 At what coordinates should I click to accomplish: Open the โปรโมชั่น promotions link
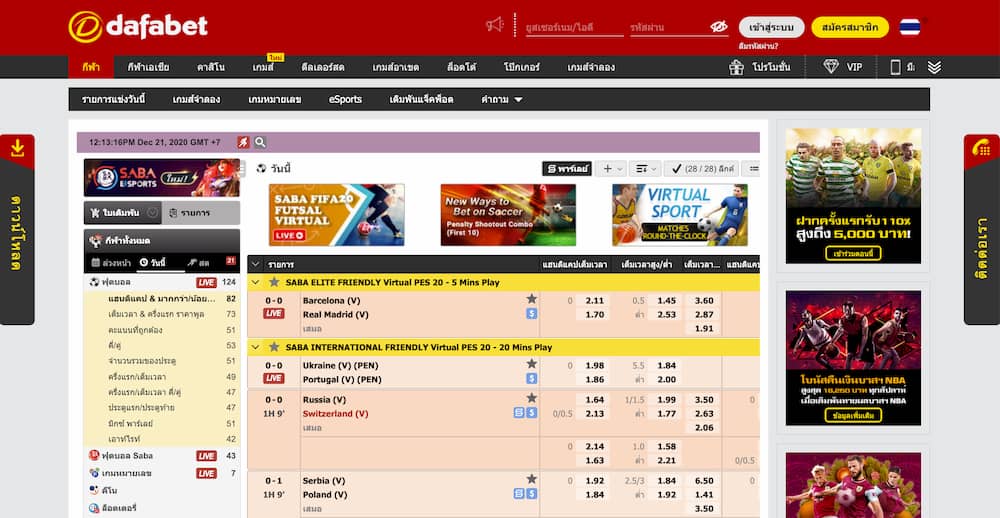tap(770, 67)
